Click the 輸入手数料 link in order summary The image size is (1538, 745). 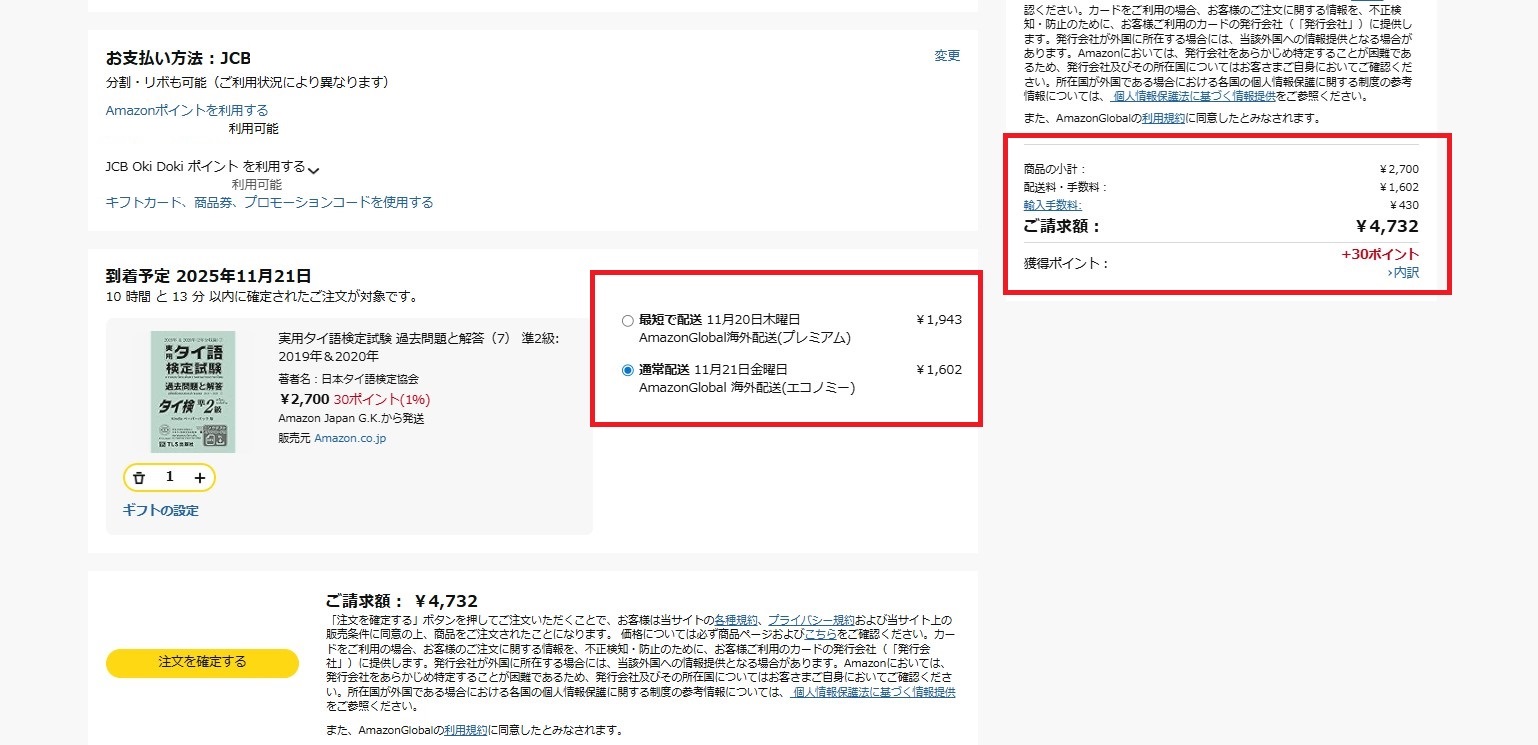tap(1052, 205)
